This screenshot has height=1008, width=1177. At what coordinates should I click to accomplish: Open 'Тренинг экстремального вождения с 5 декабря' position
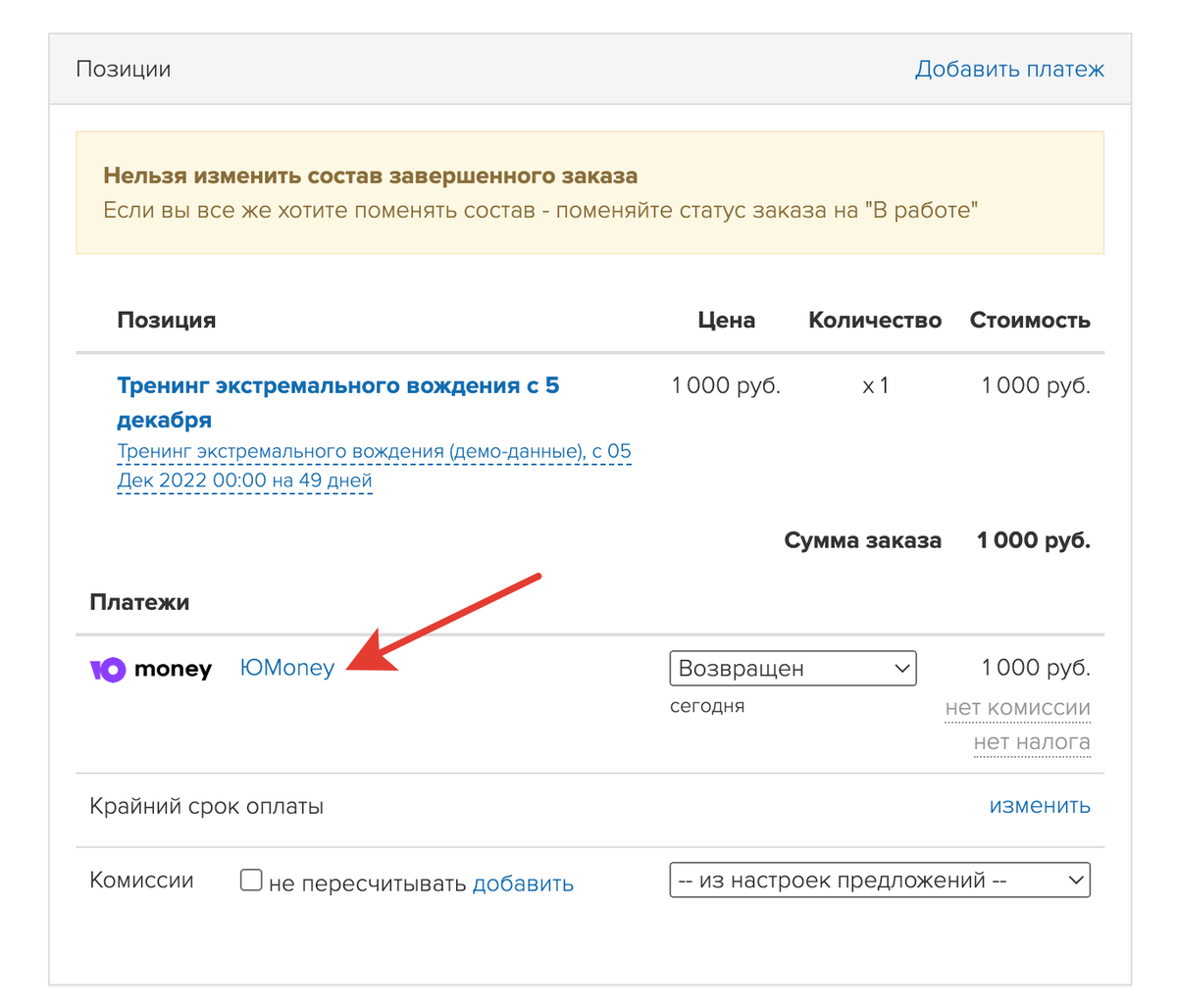coord(337,402)
